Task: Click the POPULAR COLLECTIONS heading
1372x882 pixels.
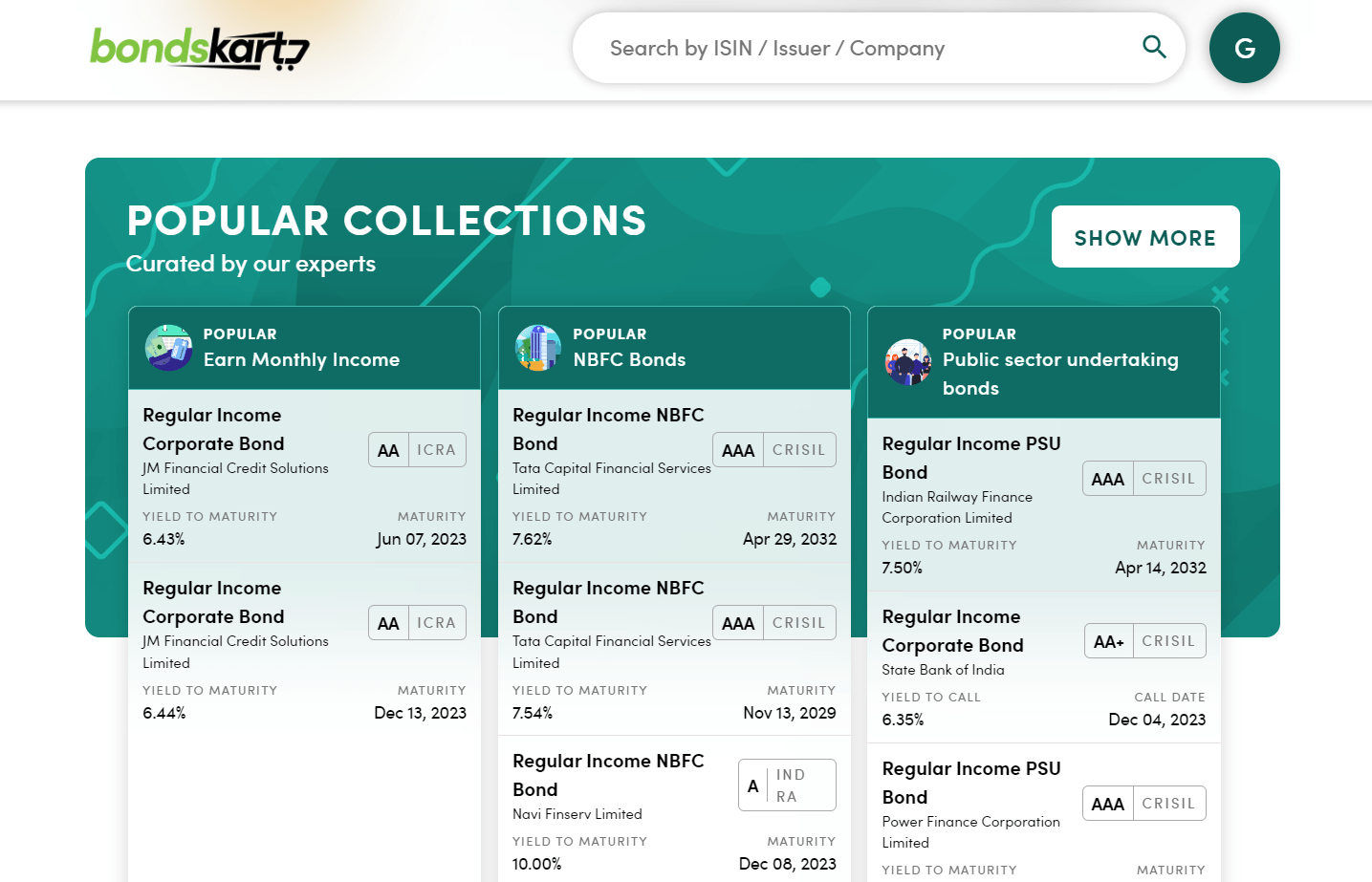Action: 386,221
